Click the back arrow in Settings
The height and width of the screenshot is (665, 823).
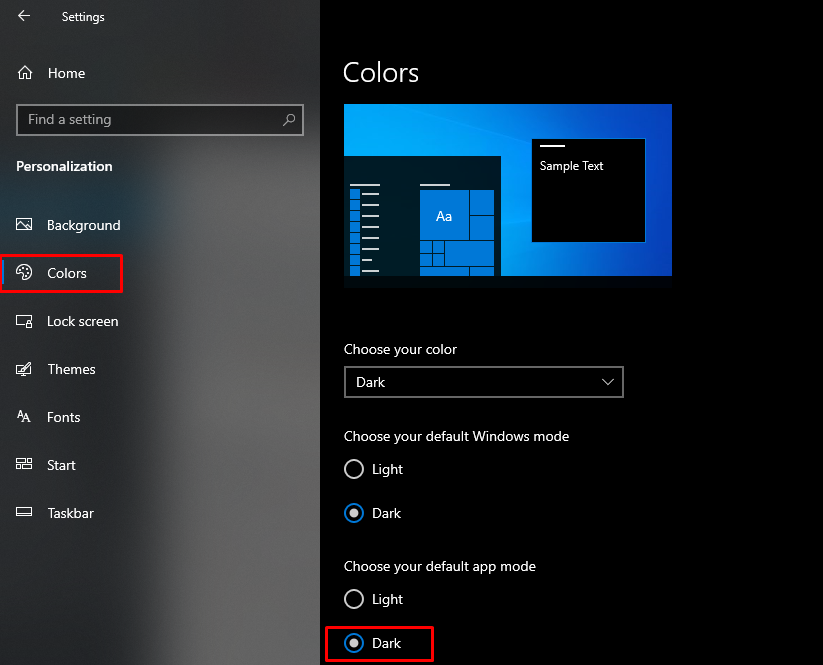(24, 16)
